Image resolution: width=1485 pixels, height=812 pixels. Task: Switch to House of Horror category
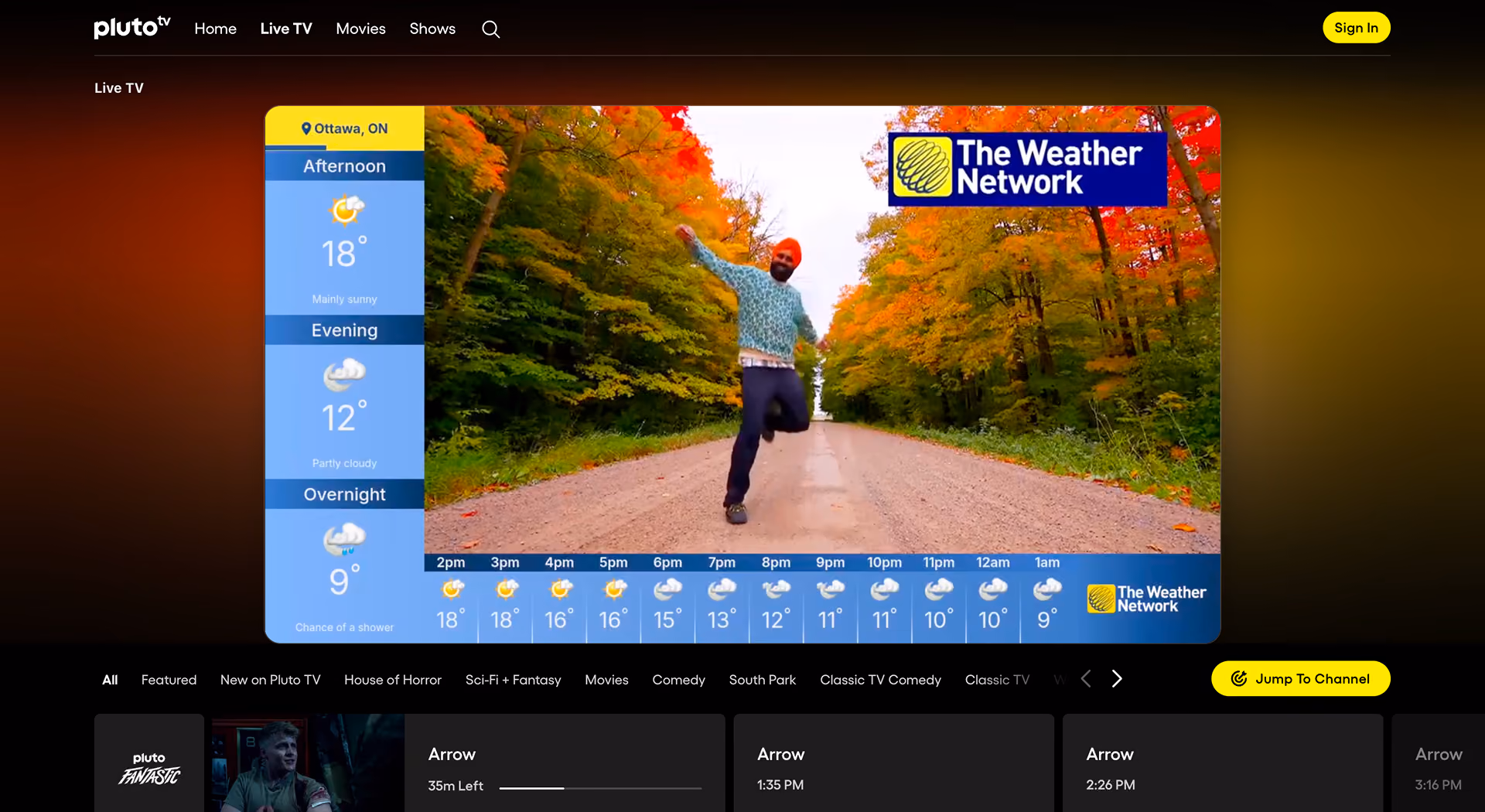pos(393,680)
